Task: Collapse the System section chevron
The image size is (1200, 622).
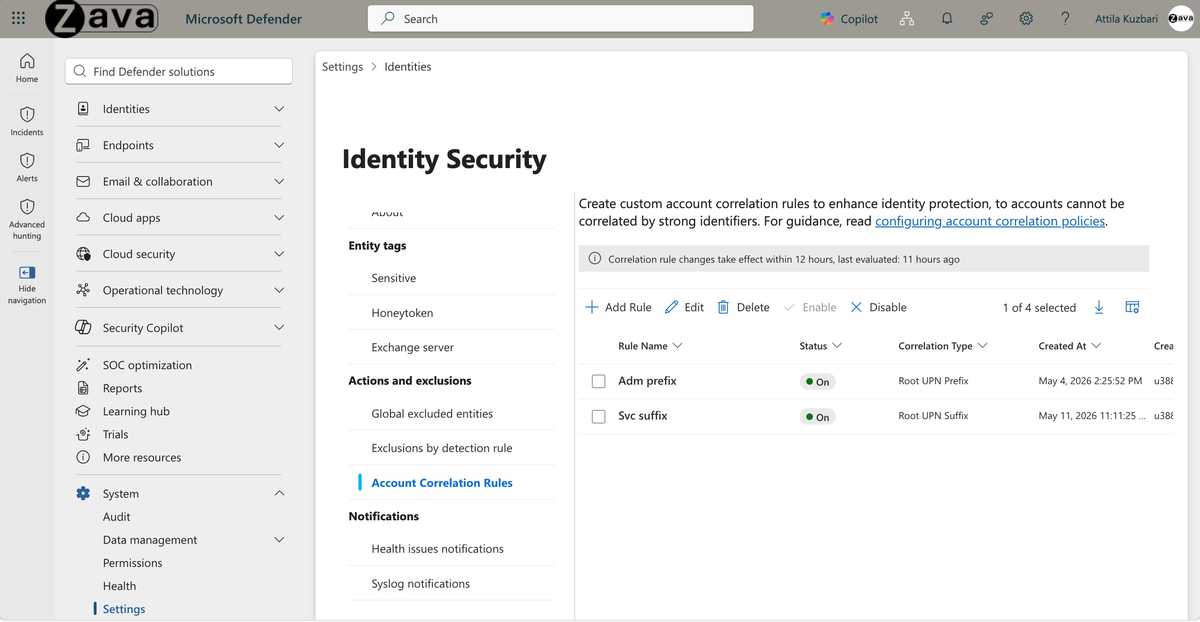Action: click(279, 494)
